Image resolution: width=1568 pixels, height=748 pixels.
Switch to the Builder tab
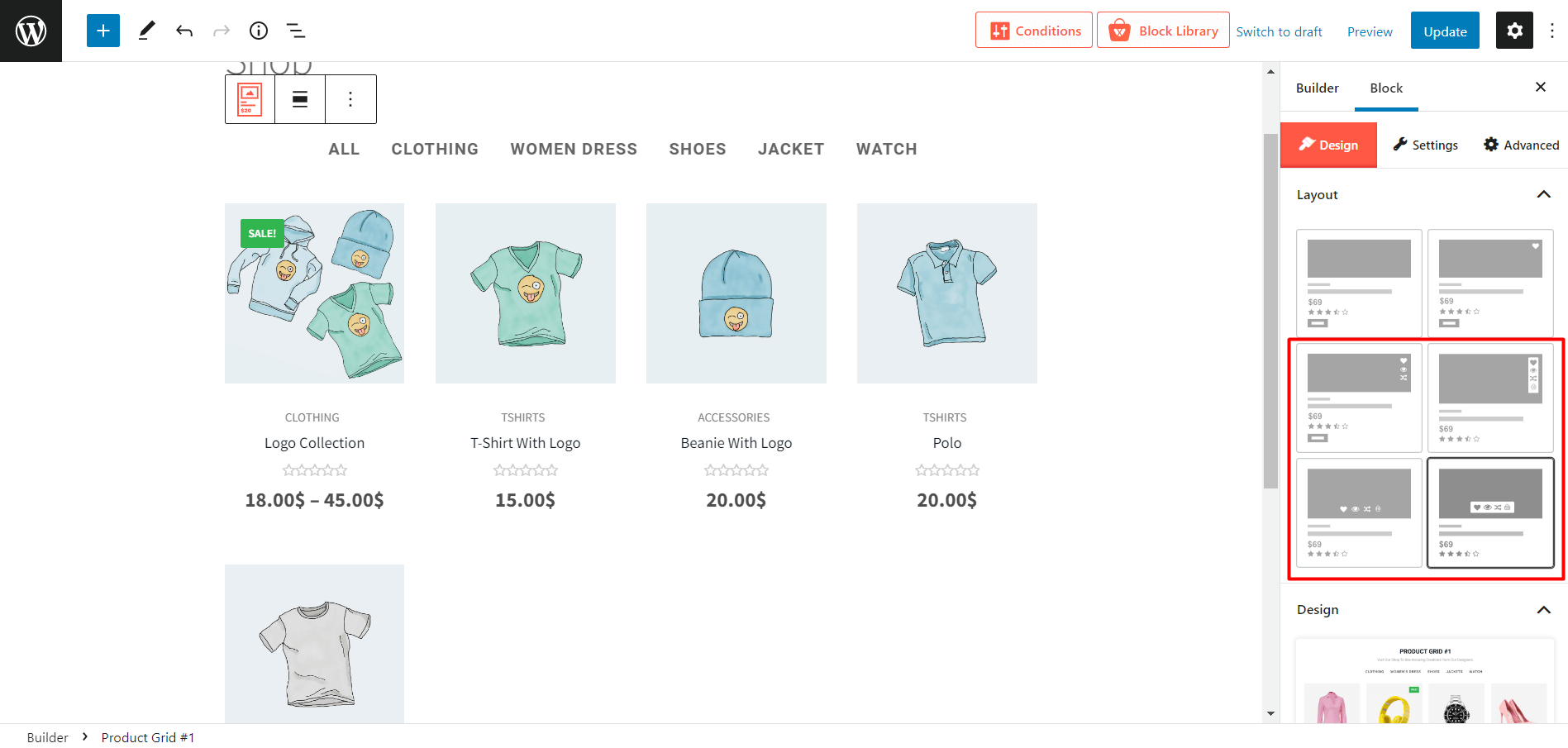1316,88
